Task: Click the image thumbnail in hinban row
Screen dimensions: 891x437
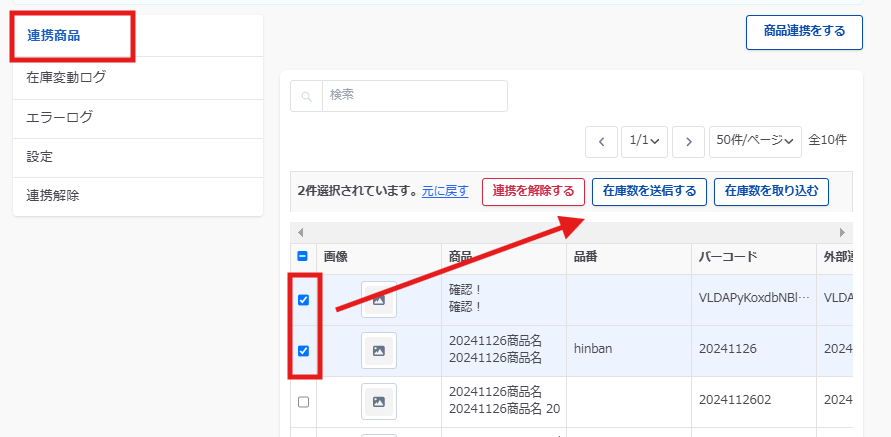Action: click(x=379, y=351)
